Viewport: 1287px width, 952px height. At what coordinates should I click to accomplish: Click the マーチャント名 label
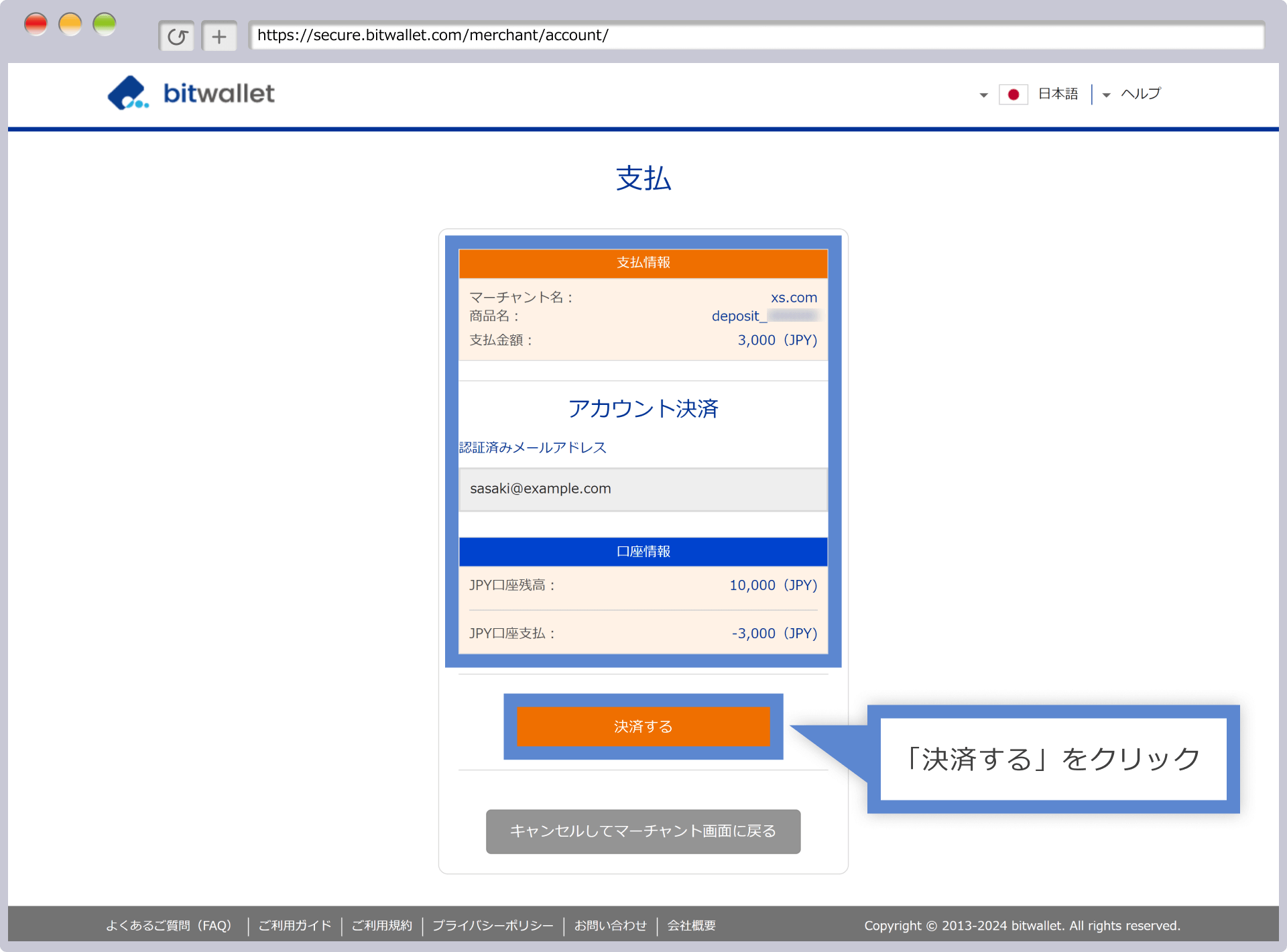click(521, 298)
